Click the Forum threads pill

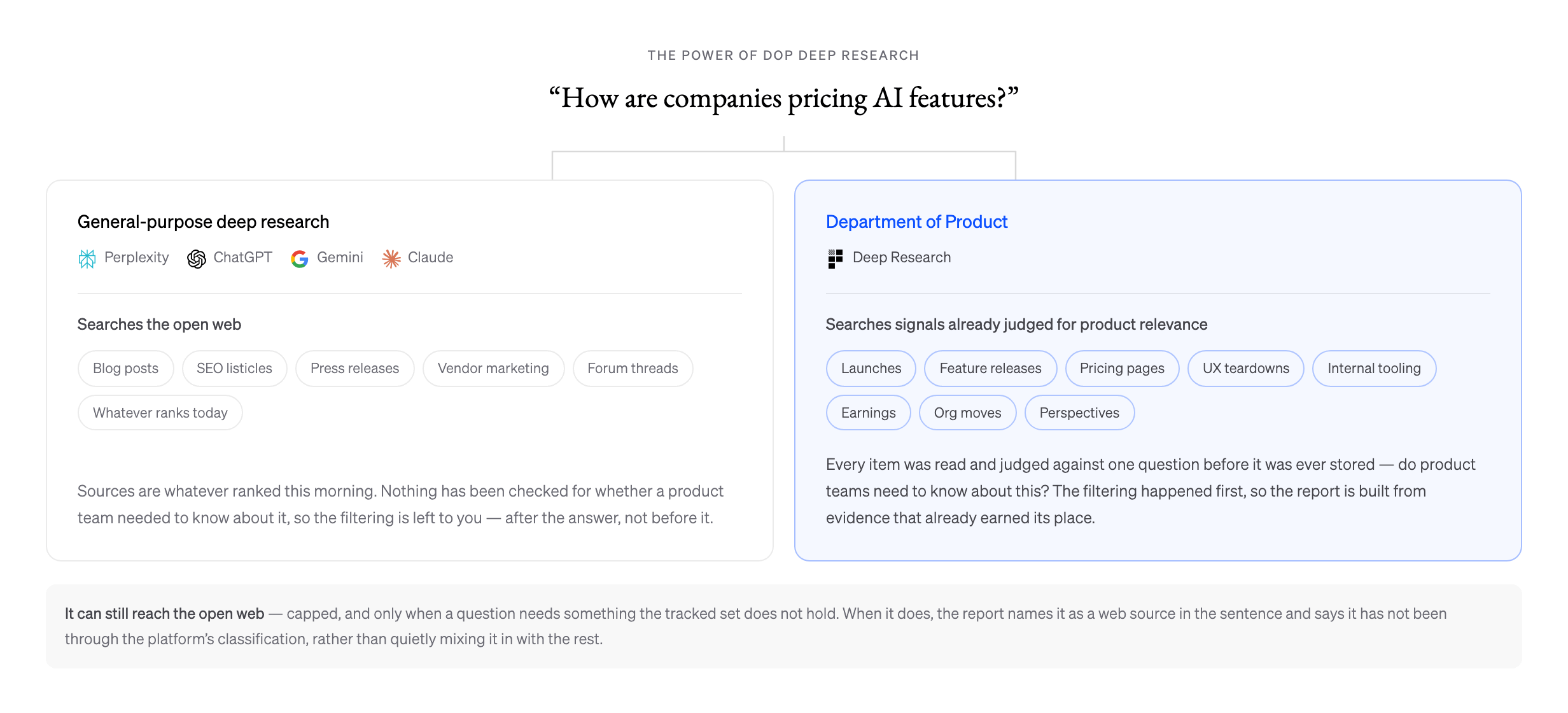click(x=633, y=369)
